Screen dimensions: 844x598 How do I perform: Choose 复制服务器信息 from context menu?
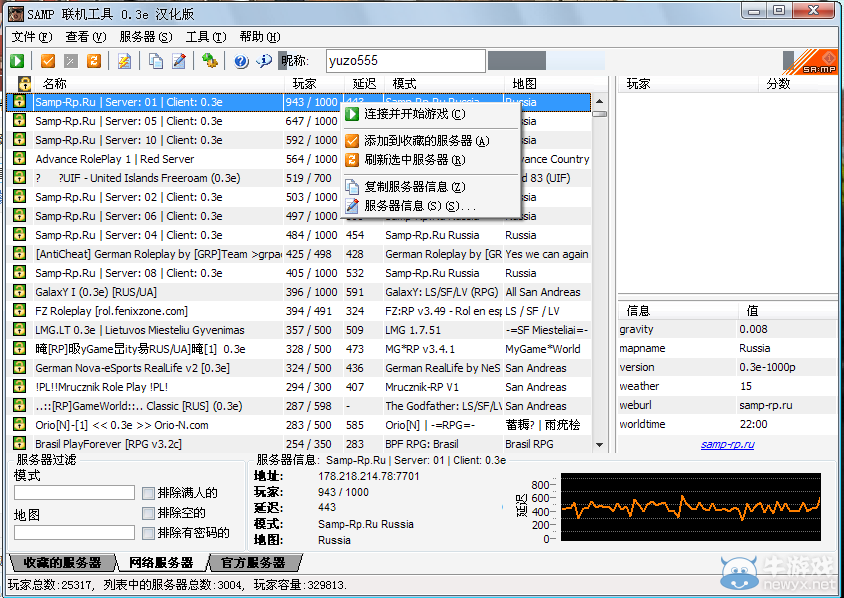(431, 187)
